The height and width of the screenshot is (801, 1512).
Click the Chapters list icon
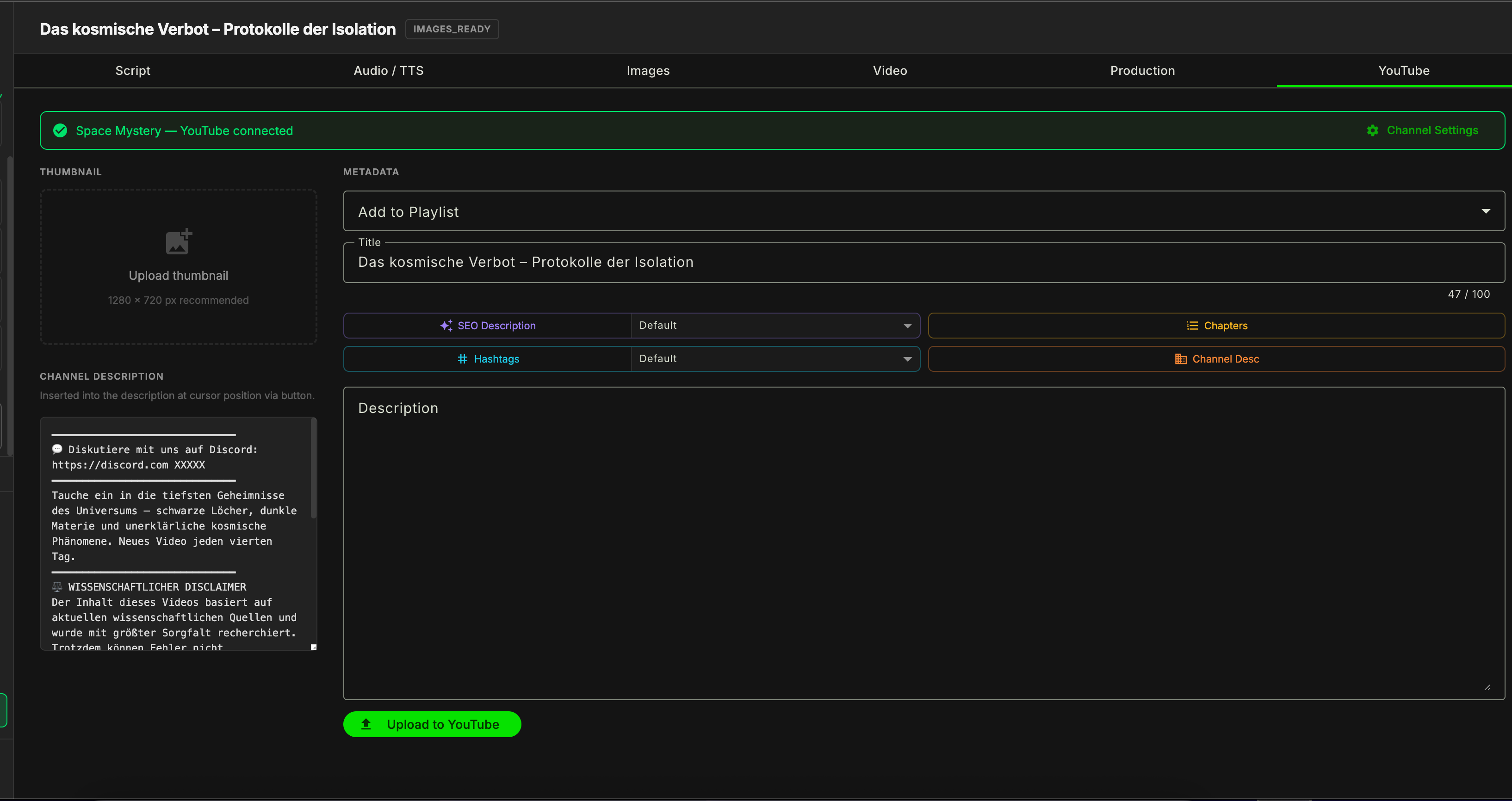[1191, 325]
